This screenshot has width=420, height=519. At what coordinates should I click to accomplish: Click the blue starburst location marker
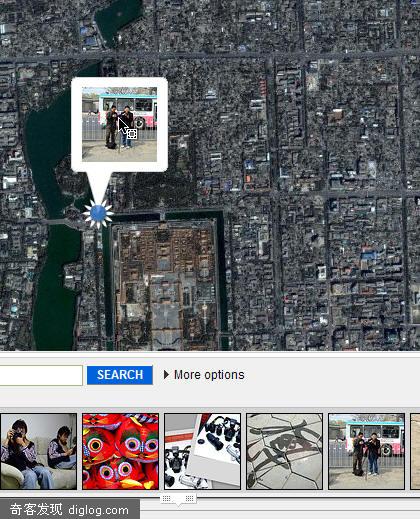[x=98, y=213]
